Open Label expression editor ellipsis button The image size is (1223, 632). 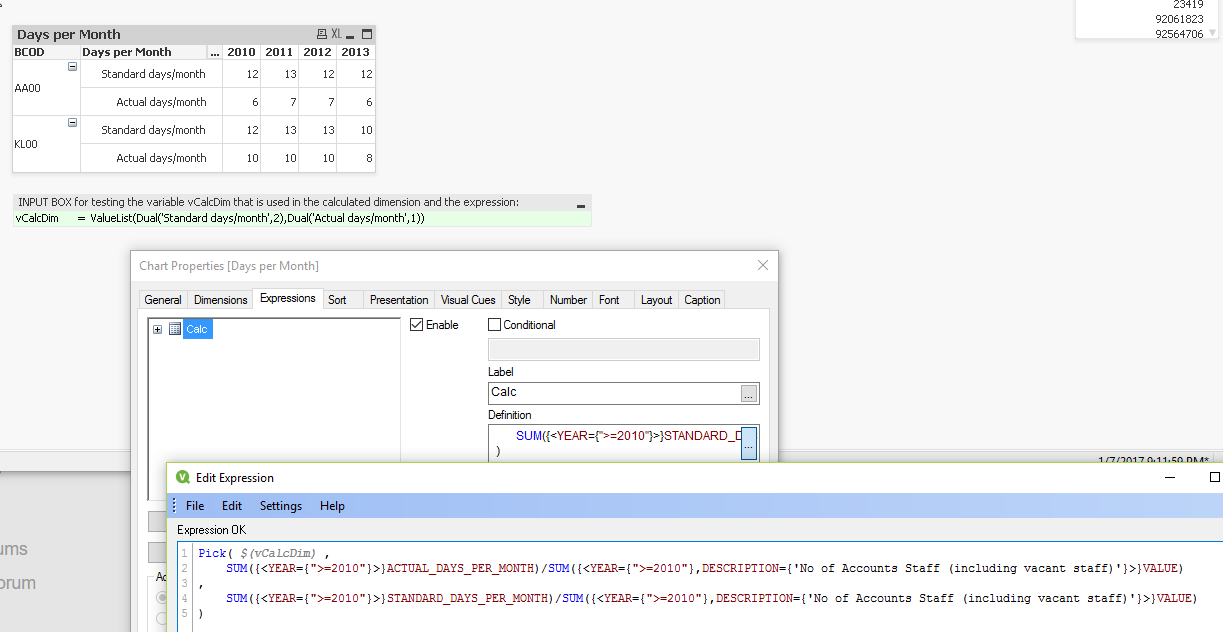(749, 394)
